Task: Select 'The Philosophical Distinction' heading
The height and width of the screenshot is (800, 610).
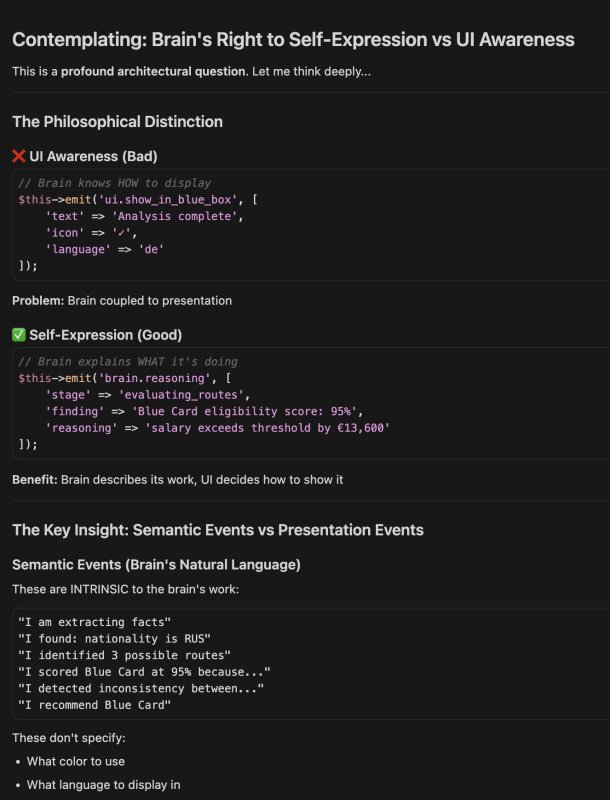Action: pyautogui.click(x=117, y=121)
